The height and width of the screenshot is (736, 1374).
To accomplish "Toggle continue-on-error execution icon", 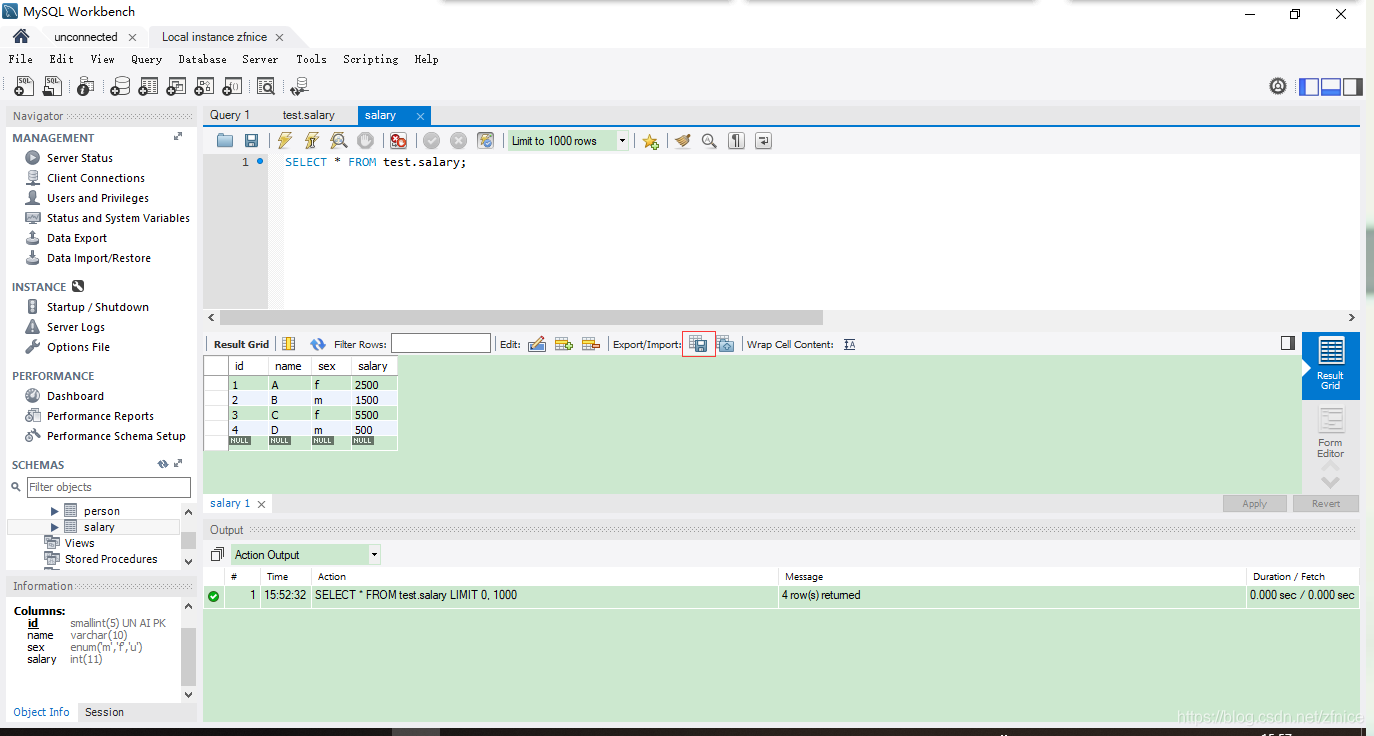I will click(398, 141).
